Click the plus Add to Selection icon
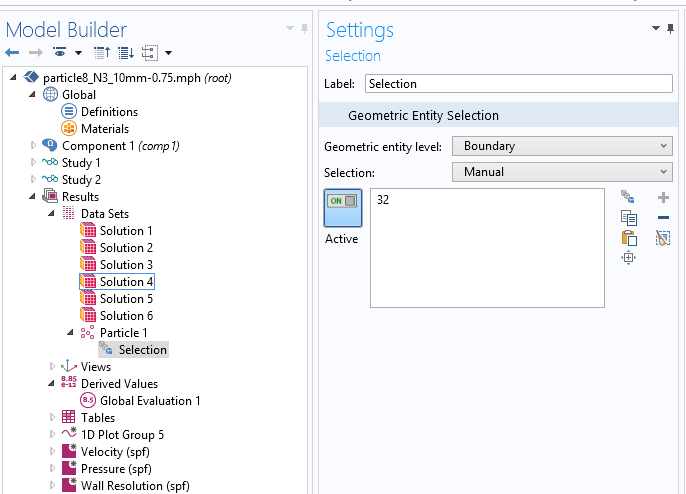686x494 pixels. (662, 198)
